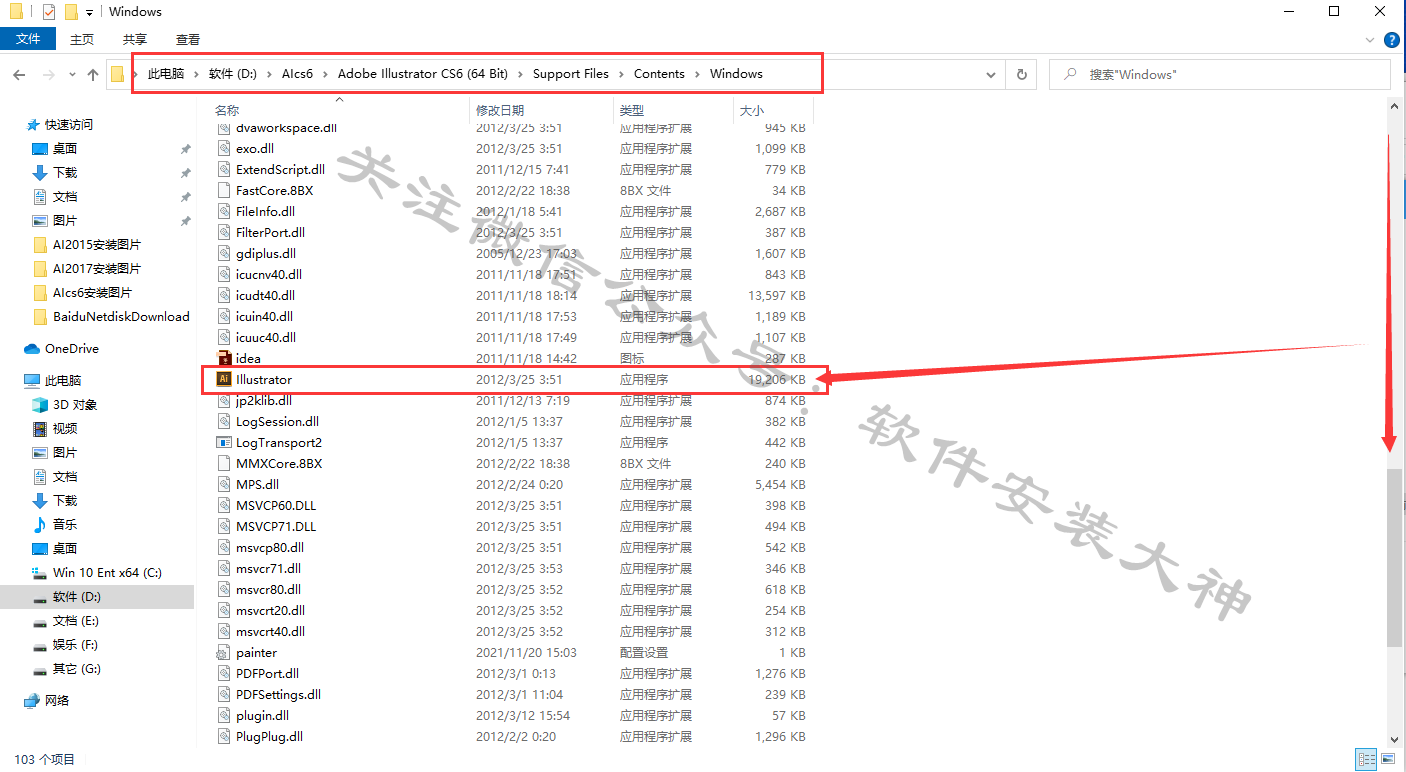The height and width of the screenshot is (772, 1406).
Task: Select the PDFSettings.dll file name
Action: click(x=278, y=694)
